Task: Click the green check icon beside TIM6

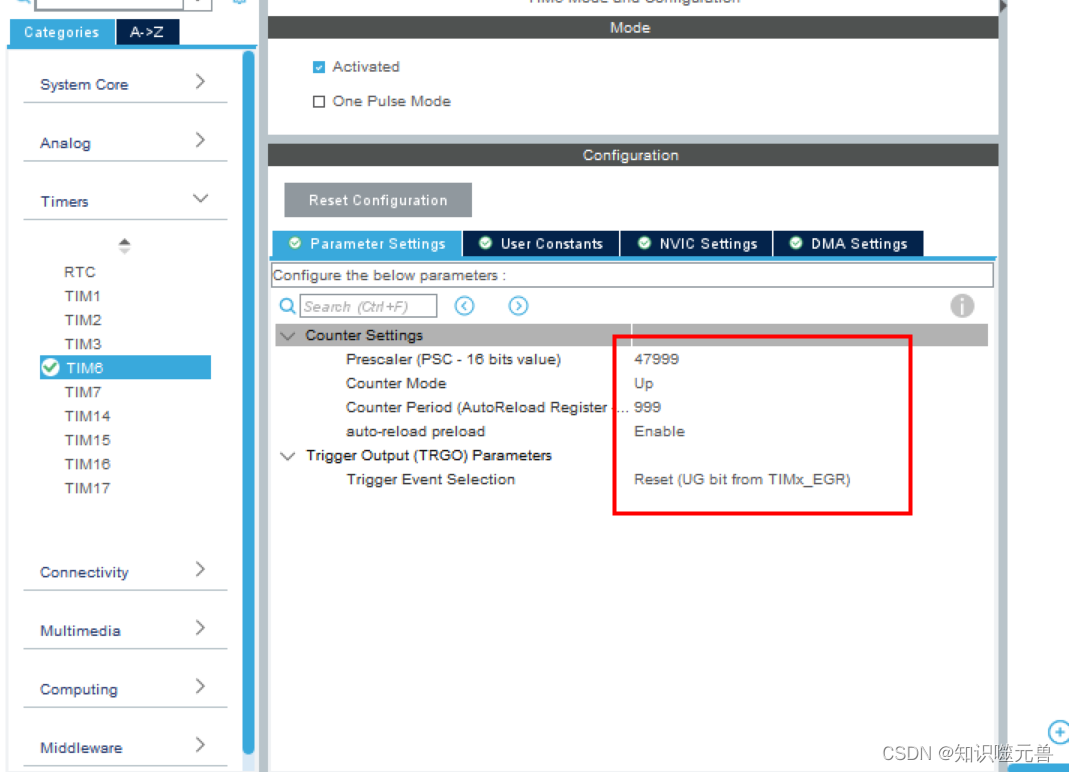Action: [50, 368]
